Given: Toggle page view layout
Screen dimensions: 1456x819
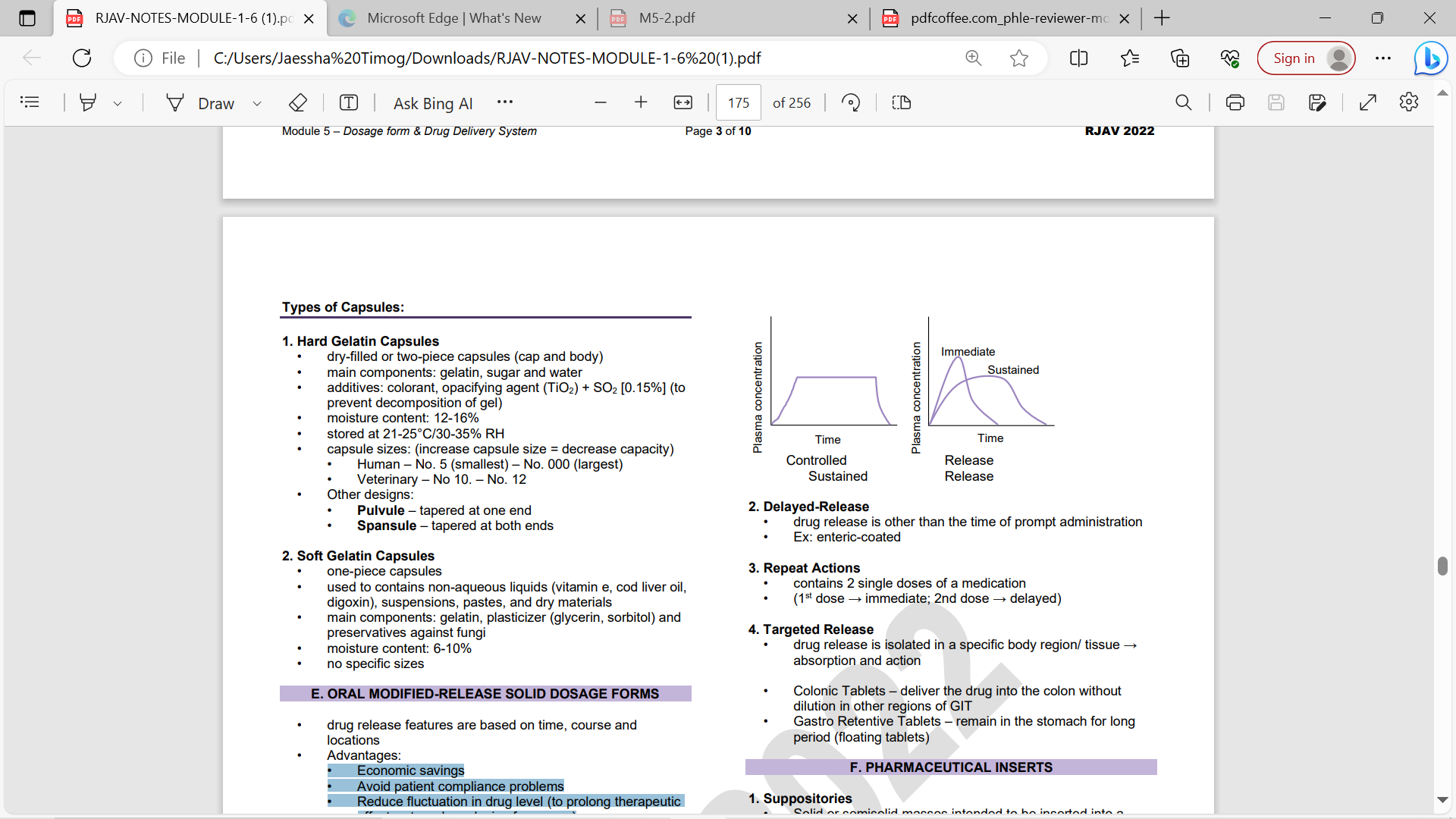Looking at the screenshot, I should [902, 102].
